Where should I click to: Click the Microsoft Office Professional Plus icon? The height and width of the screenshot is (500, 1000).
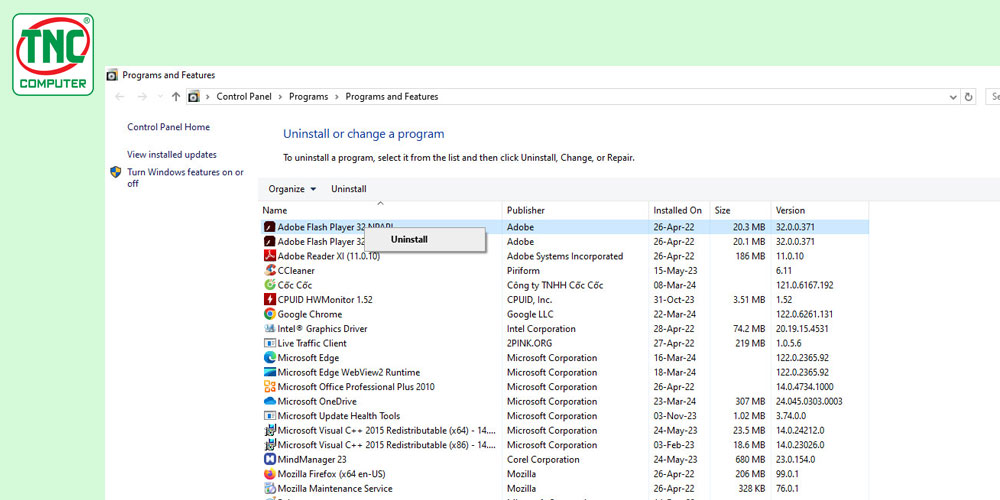[x=269, y=387]
